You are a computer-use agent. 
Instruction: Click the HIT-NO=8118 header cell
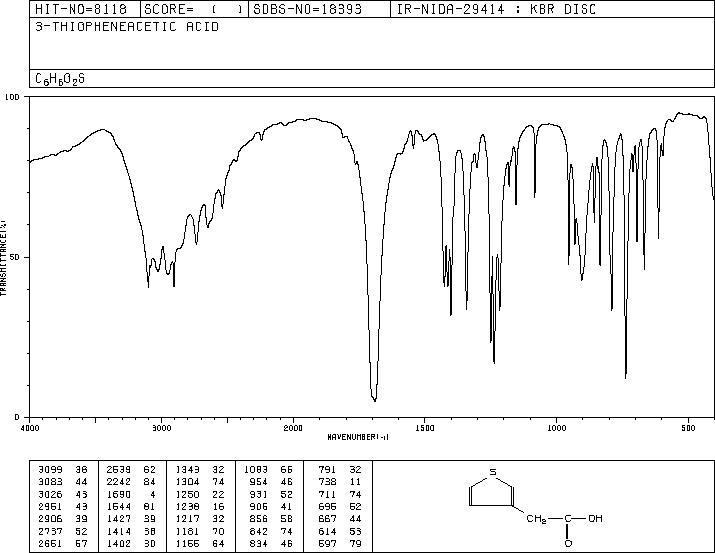pos(85,9)
